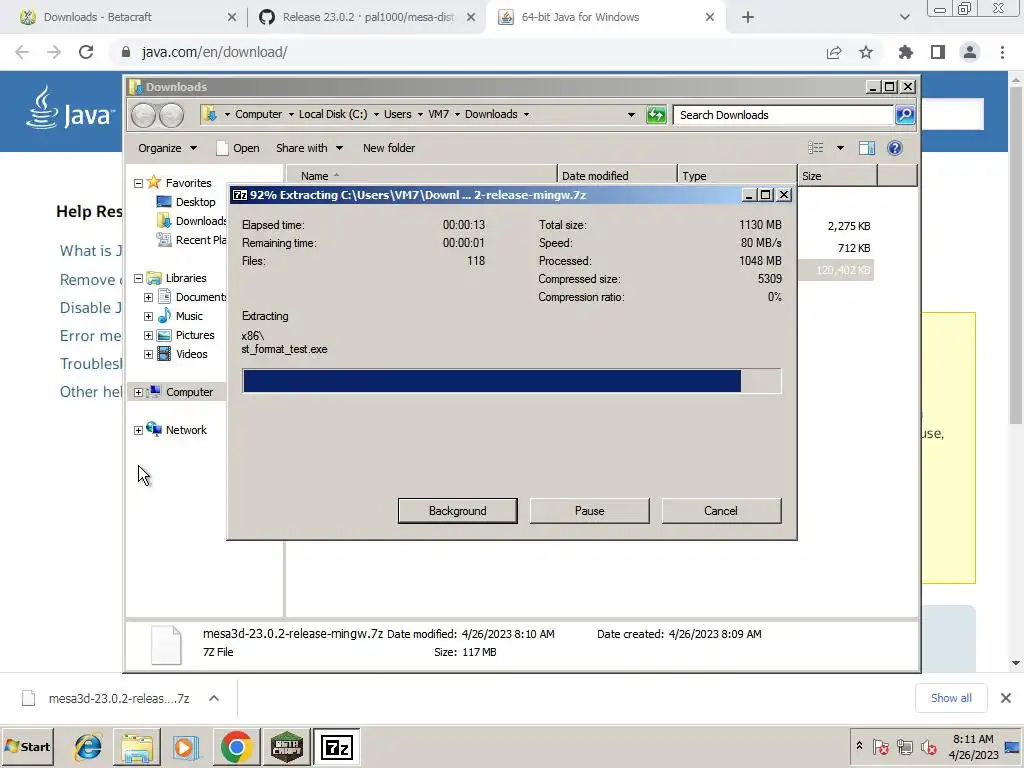The image size is (1024, 768).
Task: Open view options dropdown arrow
Action: [840, 148]
